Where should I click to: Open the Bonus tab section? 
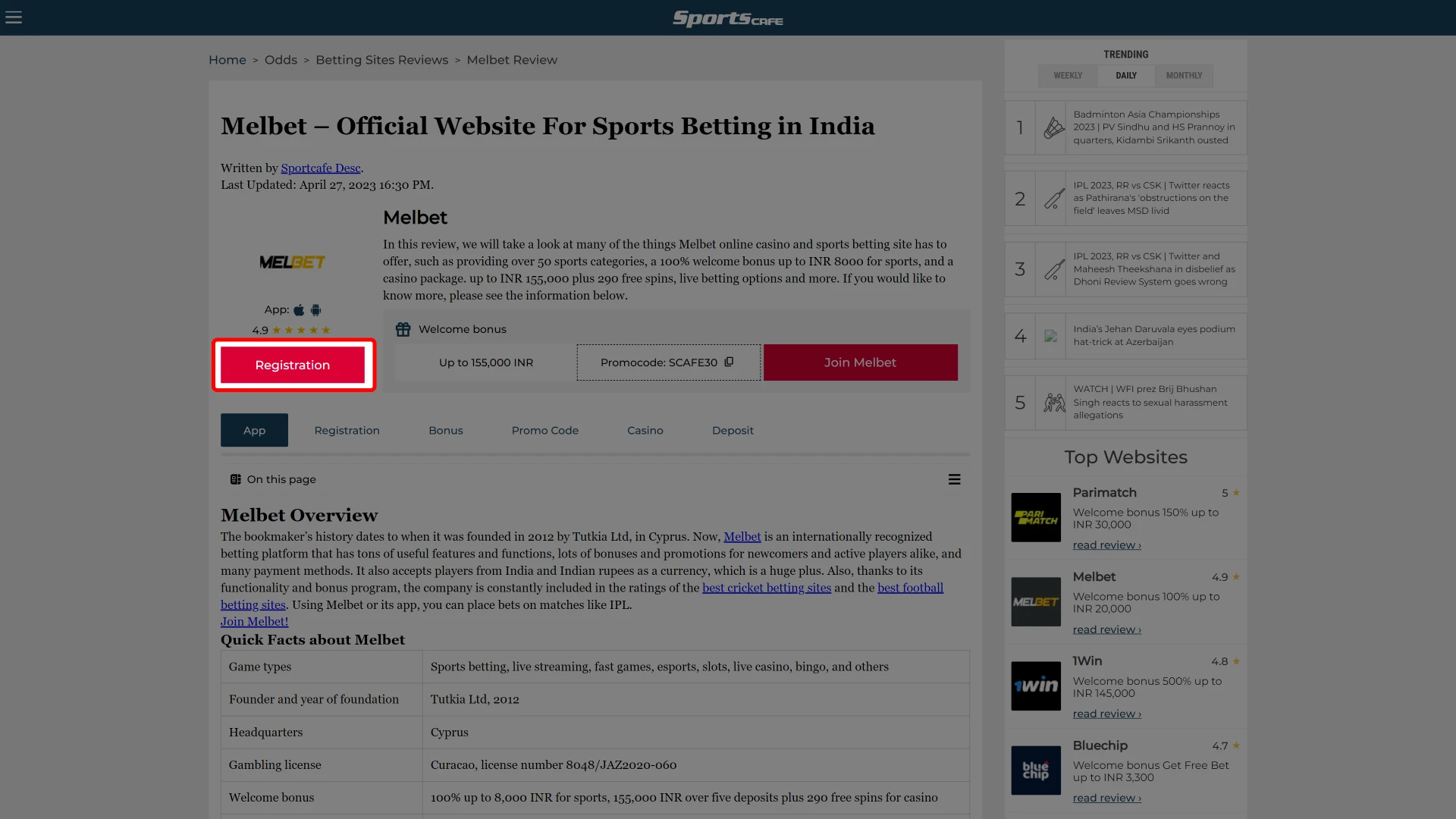[445, 430]
